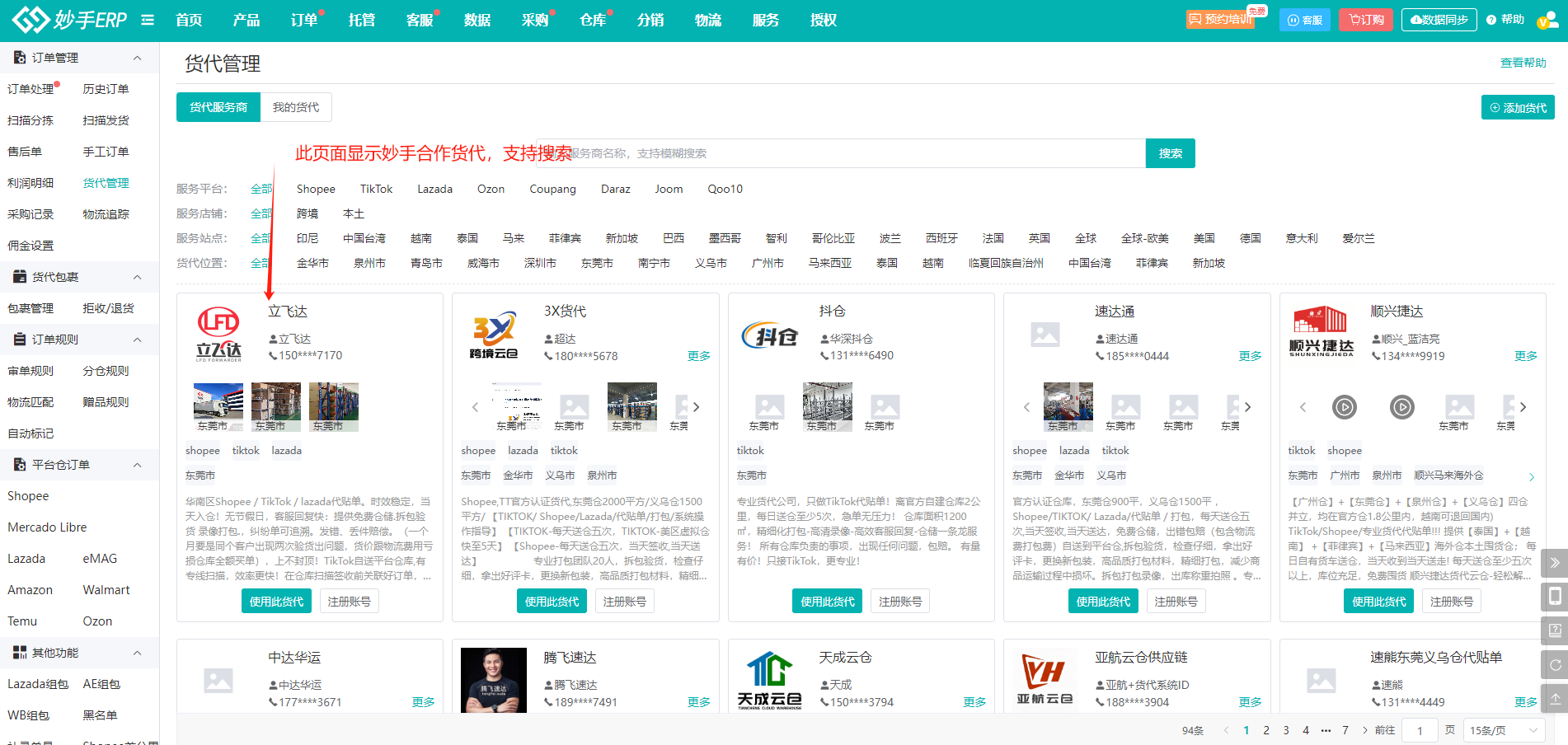Image resolution: width=1568 pixels, height=745 pixels.
Task: Click the mobile phone floating side icon
Action: pyautogui.click(x=1555, y=597)
